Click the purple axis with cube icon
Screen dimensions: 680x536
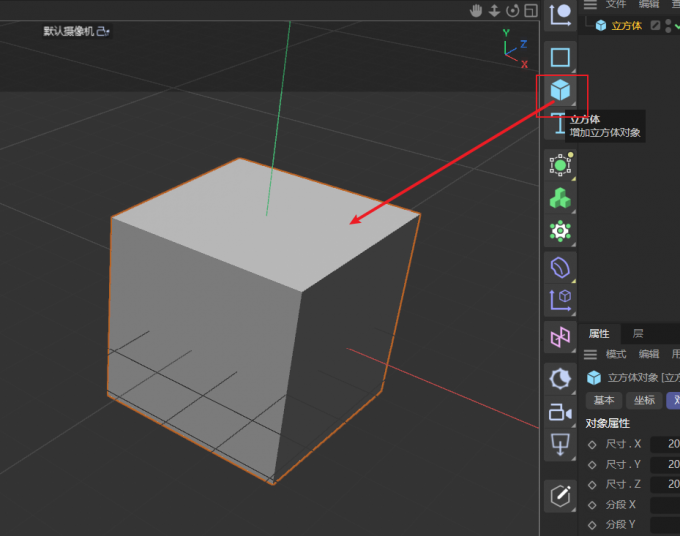pos(560,300)
